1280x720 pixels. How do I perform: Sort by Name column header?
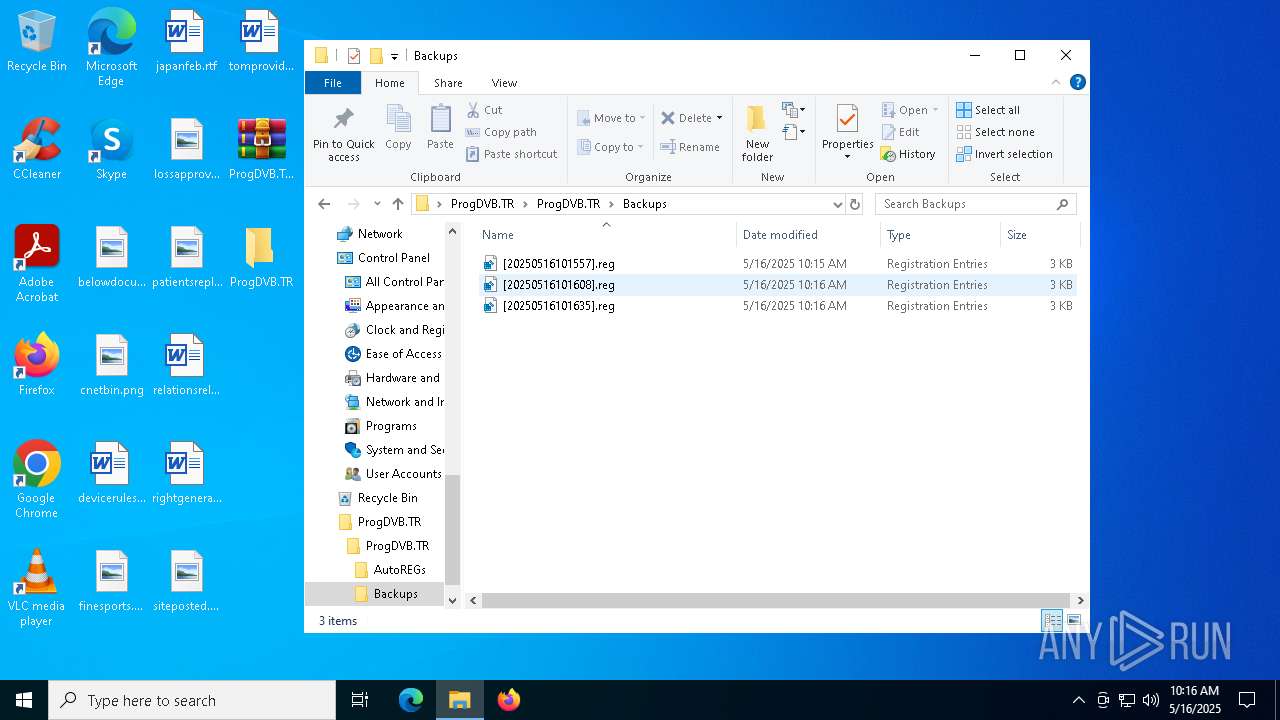(x=606, y=235)
